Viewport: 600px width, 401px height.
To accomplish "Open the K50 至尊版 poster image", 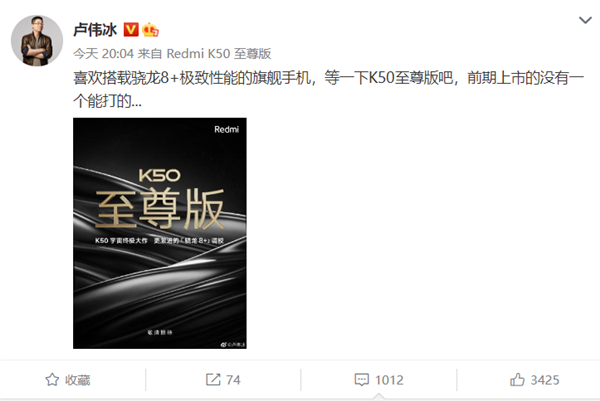I will (160, 233).
